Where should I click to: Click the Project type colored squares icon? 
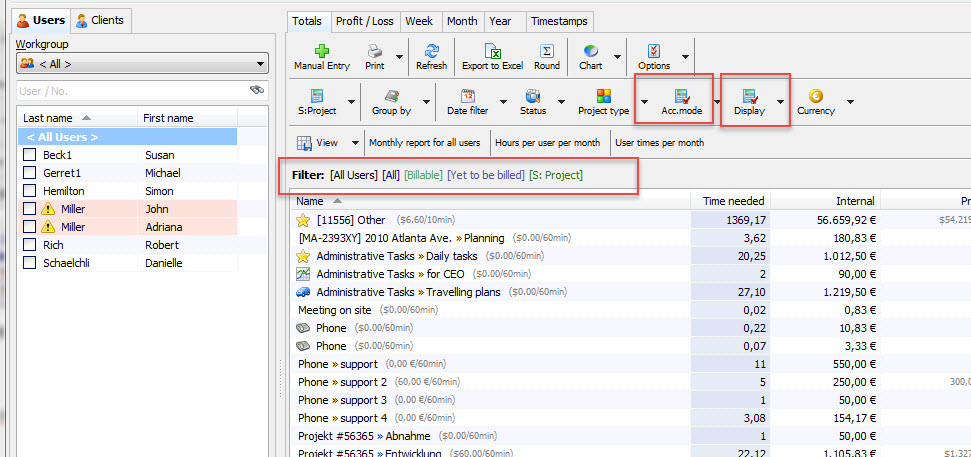pos(604,96)
